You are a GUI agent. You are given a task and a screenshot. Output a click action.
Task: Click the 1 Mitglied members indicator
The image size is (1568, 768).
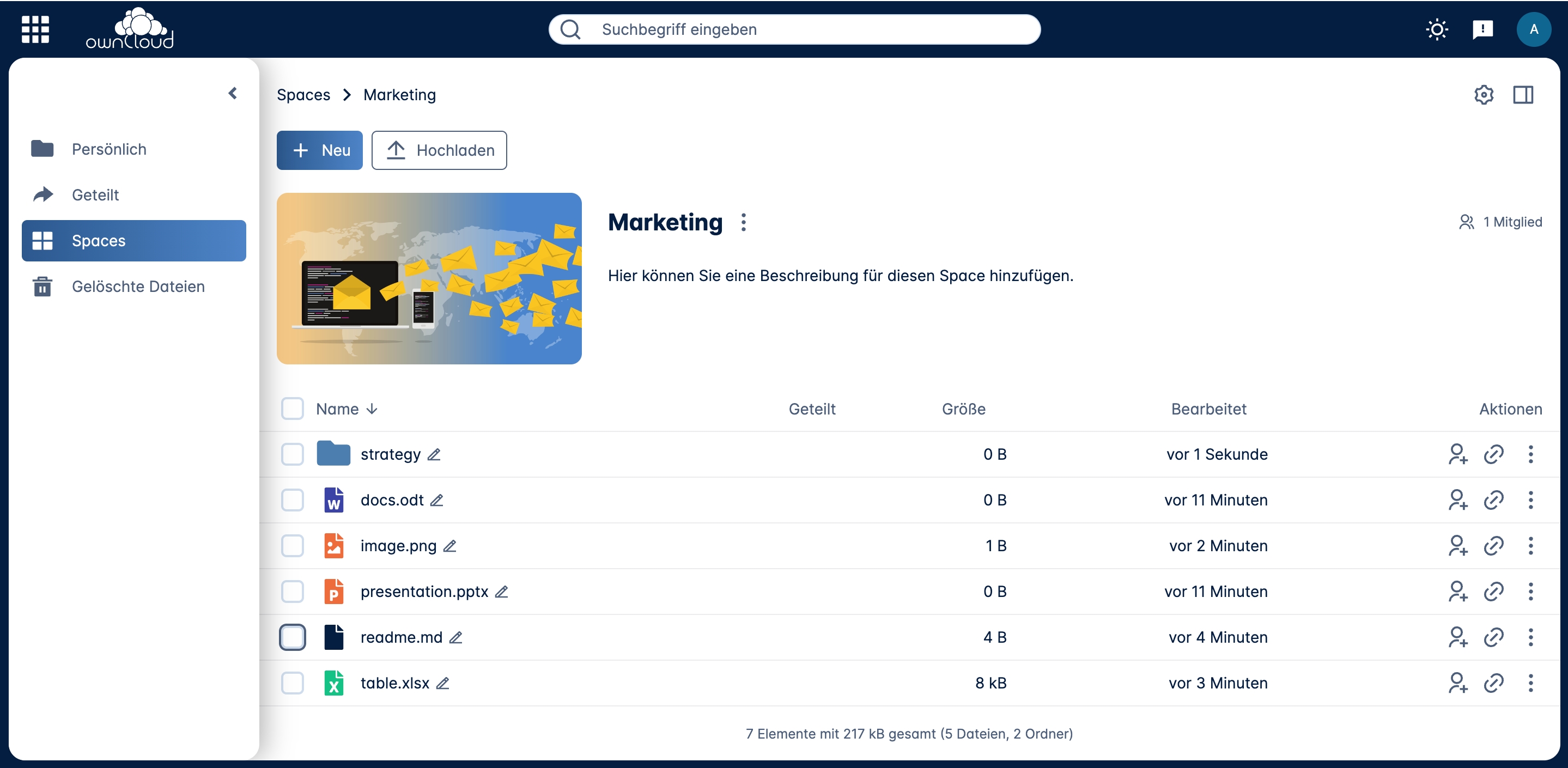click(x=1500, y=222)
